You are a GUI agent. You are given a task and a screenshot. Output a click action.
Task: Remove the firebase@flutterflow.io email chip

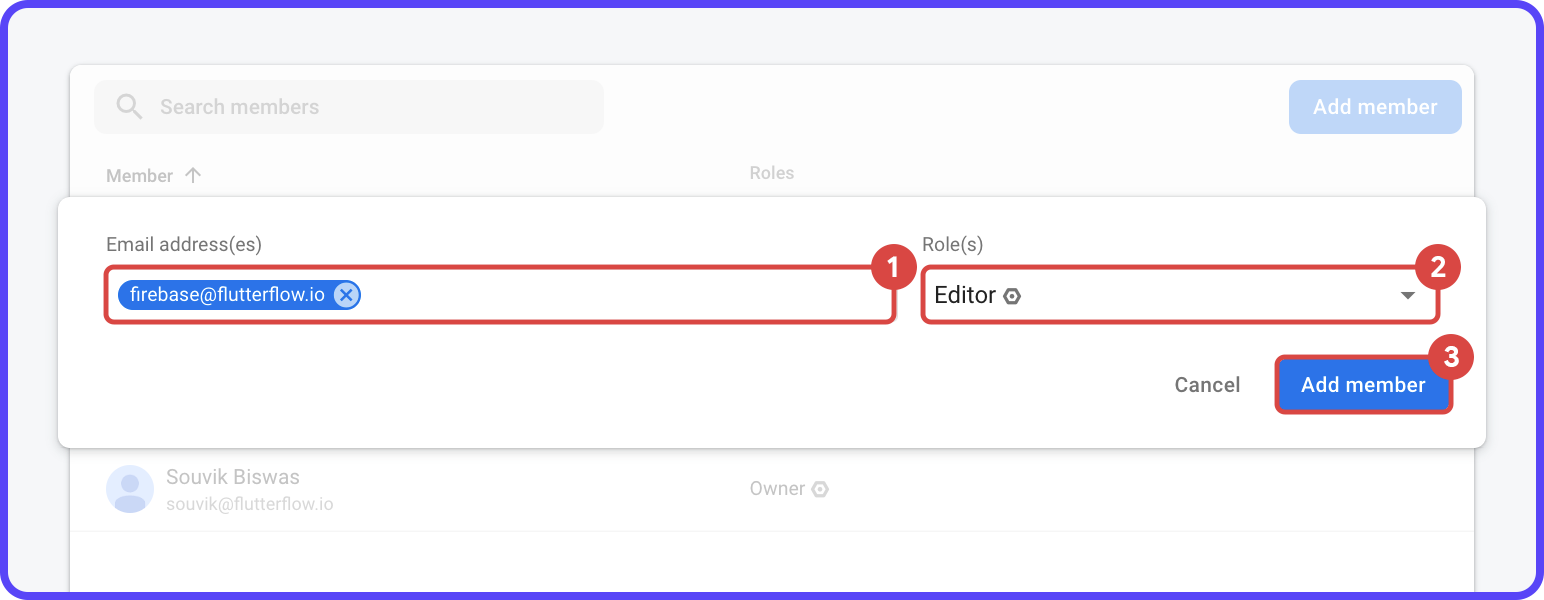pos(345,294)
